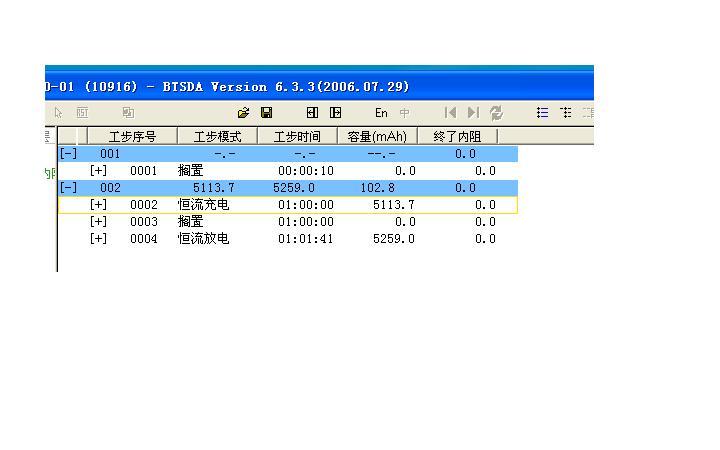This screenshot has height=450, width=720.
Task: Click 恒流放电 mode in step 0004
Action: (x=203, y=238)
